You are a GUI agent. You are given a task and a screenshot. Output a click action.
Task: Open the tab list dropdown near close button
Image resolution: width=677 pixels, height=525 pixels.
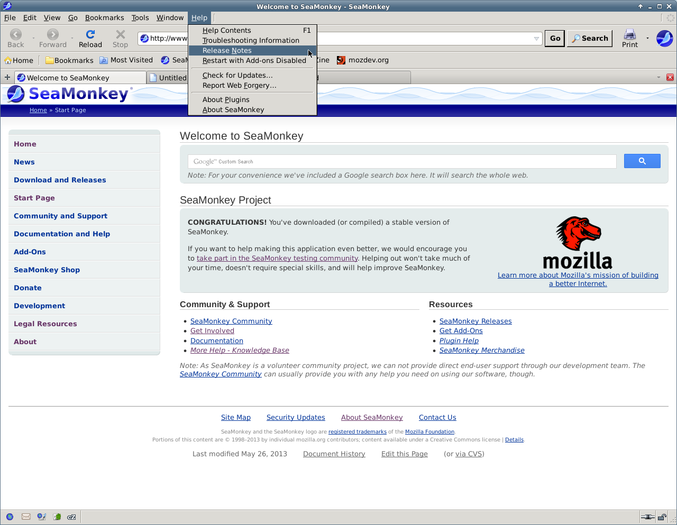[658, 77]
